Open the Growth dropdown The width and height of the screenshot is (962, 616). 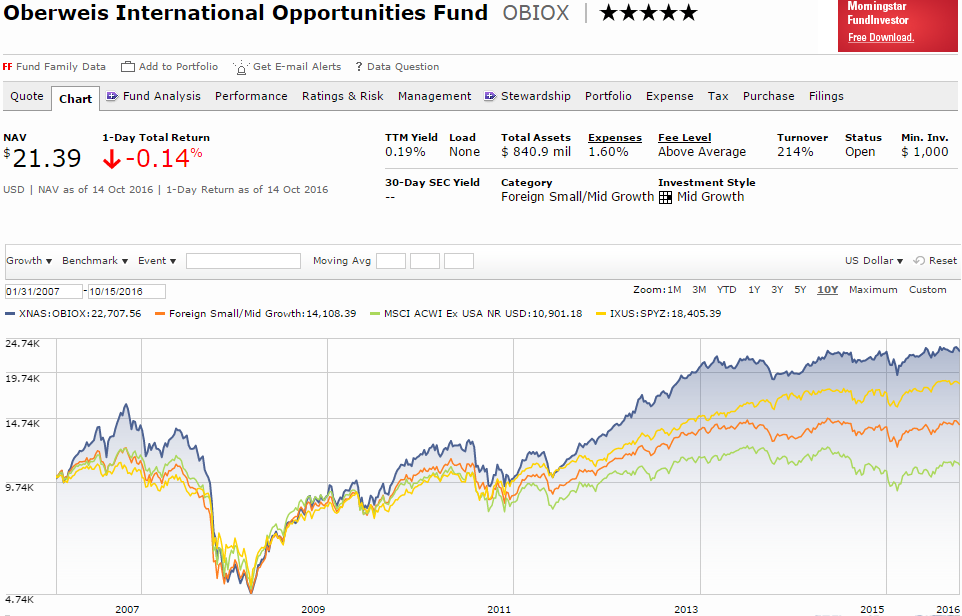pos(29,261)
